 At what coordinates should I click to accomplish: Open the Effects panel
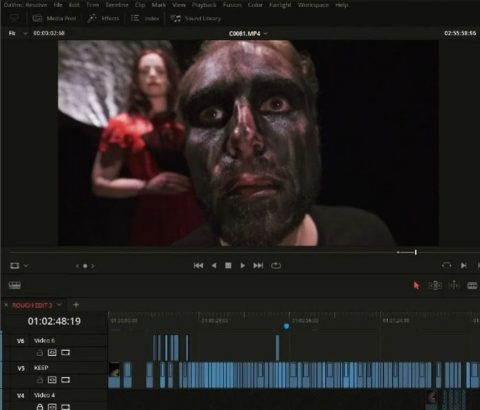point(103,18)
